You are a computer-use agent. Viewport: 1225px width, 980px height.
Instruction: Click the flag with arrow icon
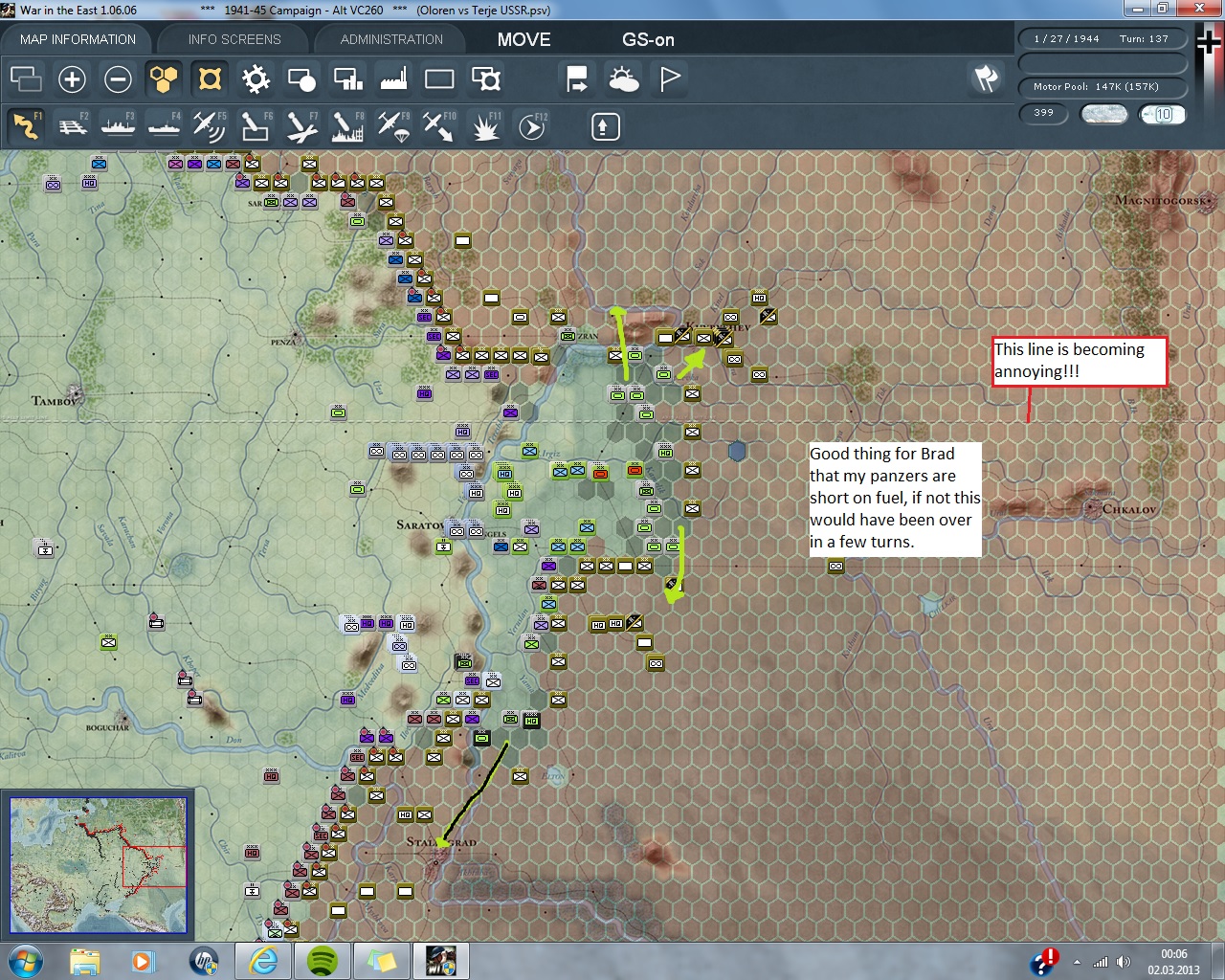tap(577, 78)
